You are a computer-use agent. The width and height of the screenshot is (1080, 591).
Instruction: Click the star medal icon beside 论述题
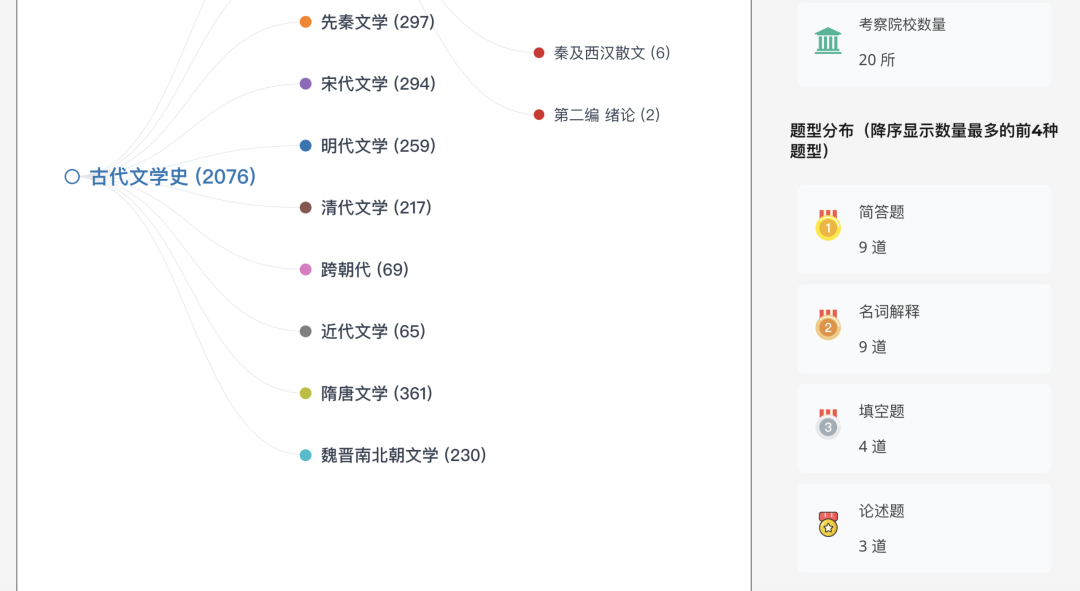828,524
